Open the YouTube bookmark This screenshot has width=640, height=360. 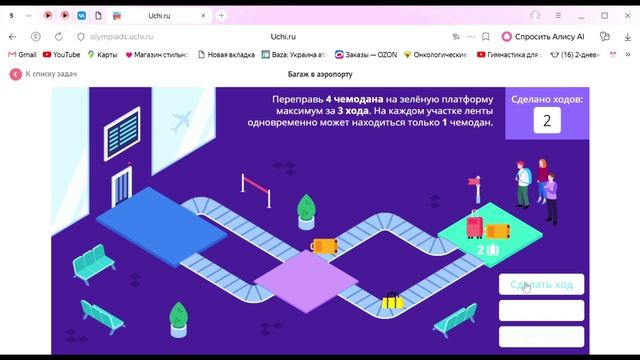tap(61, 54)
